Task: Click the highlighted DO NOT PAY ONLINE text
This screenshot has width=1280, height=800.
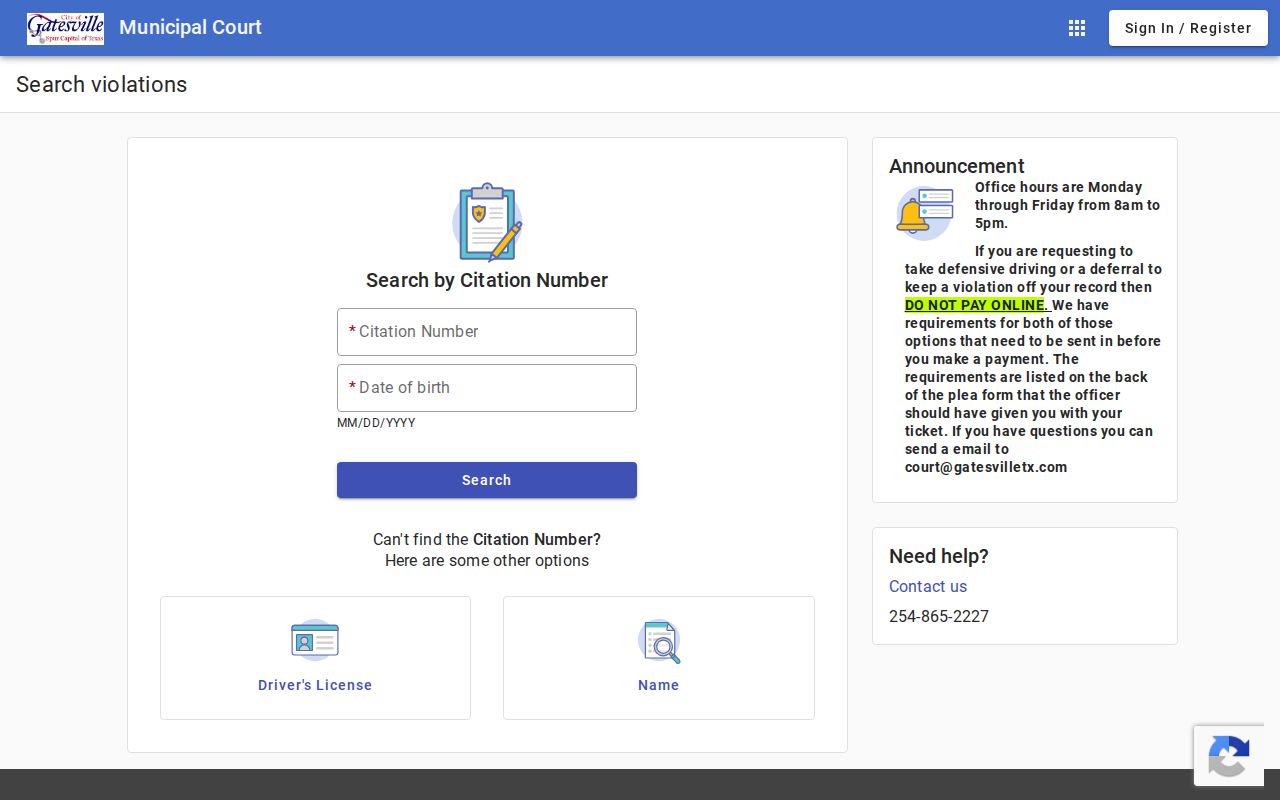Action: click(976, 305)
